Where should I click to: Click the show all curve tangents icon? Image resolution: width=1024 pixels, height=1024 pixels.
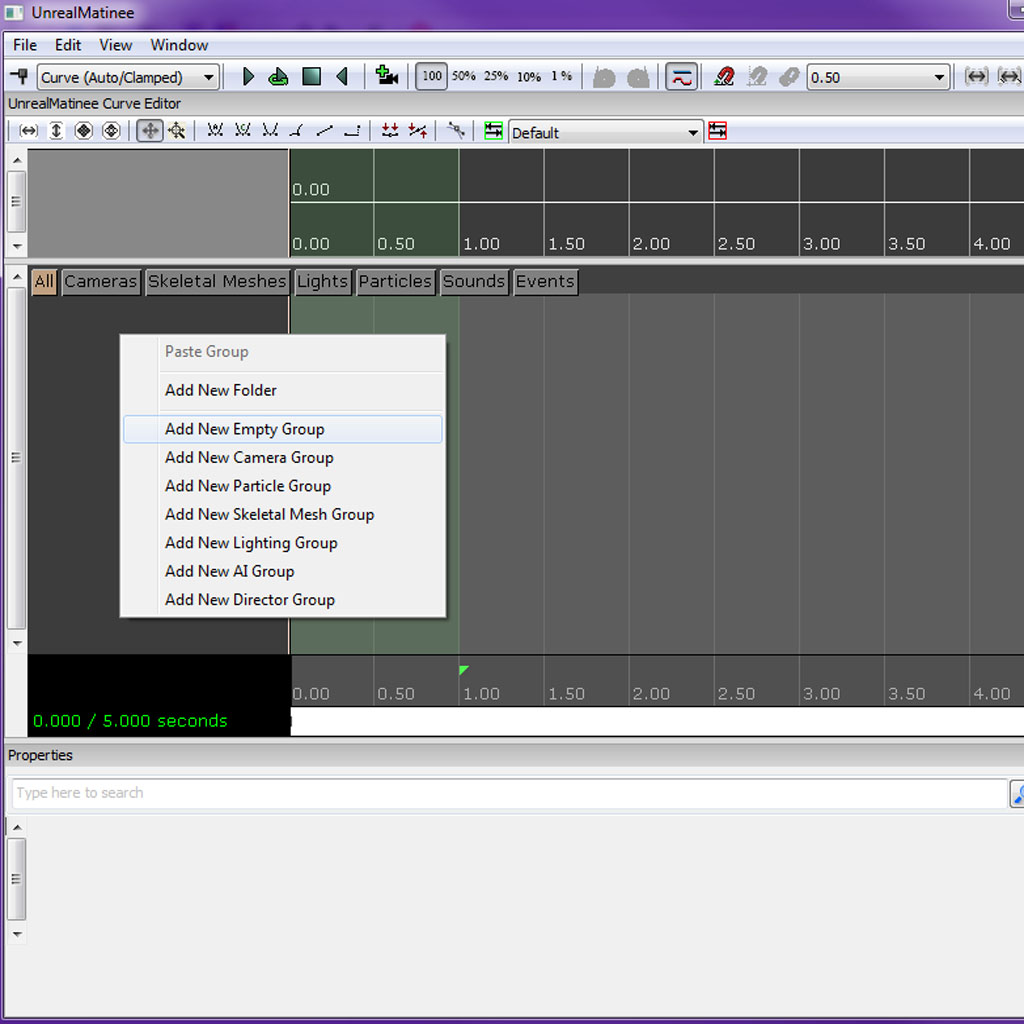pos(456,130)
